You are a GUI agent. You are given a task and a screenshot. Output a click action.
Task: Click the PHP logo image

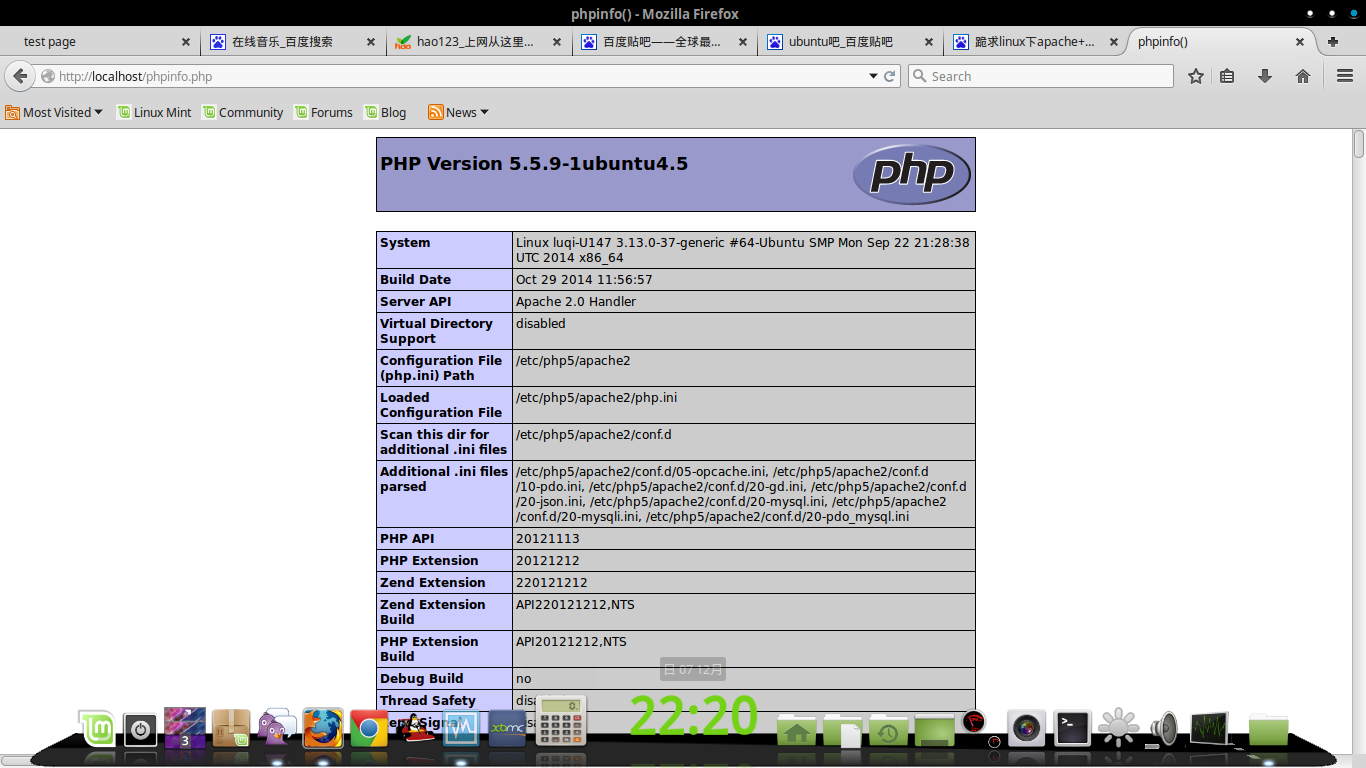(912, 174)
